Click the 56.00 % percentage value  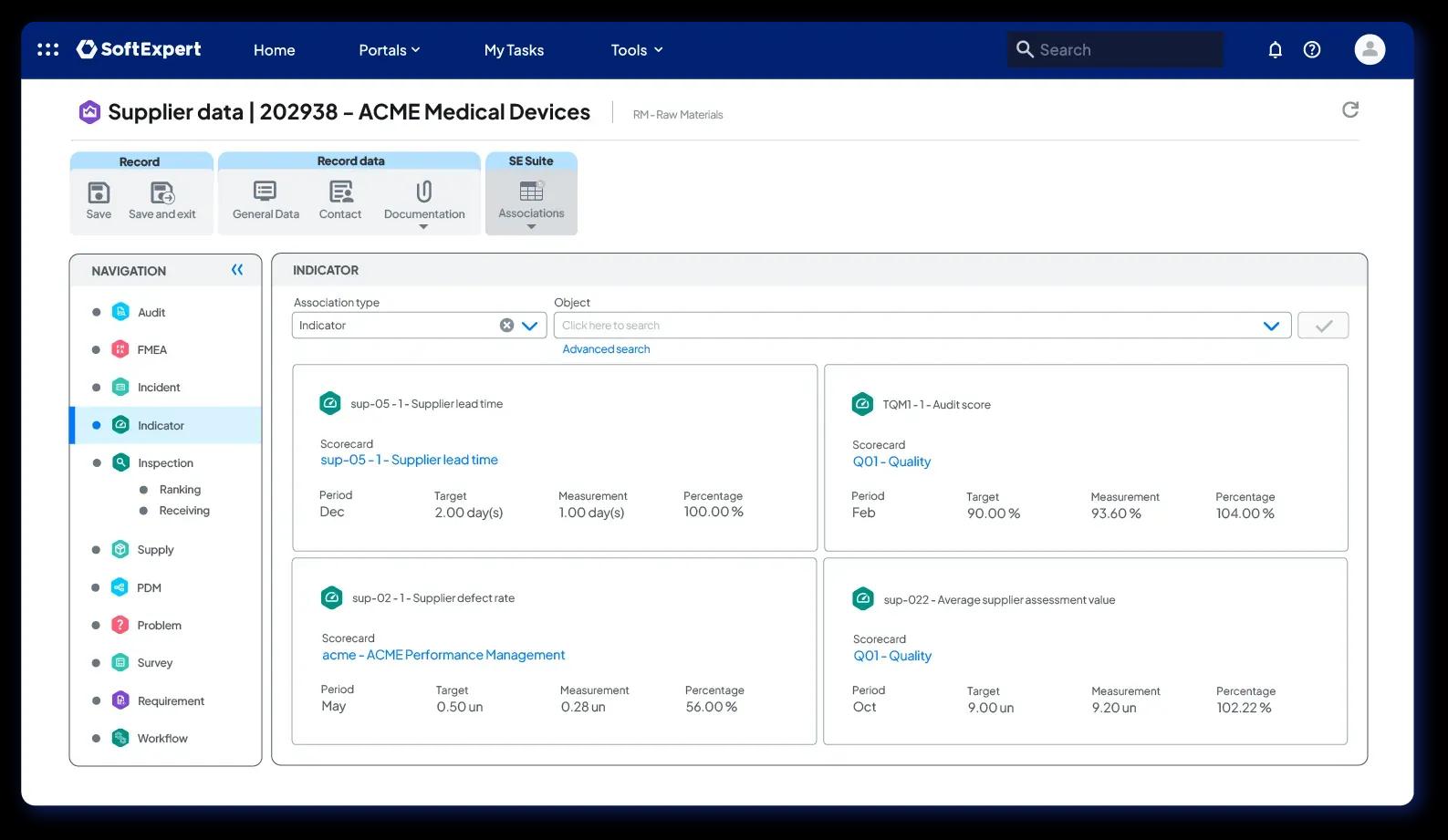[x=712, y=707]
